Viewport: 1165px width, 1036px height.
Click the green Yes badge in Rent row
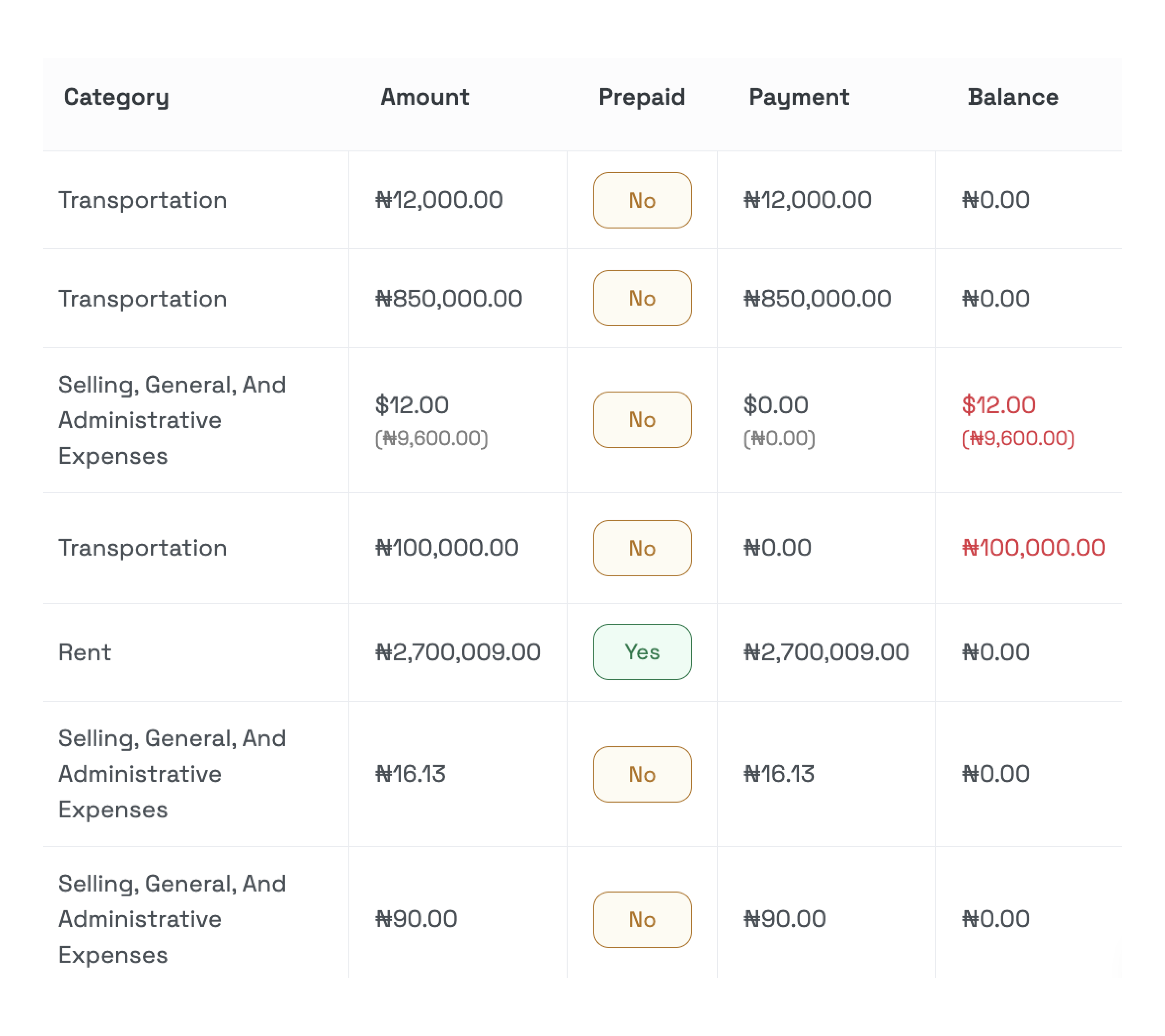[x=642, y=652]
